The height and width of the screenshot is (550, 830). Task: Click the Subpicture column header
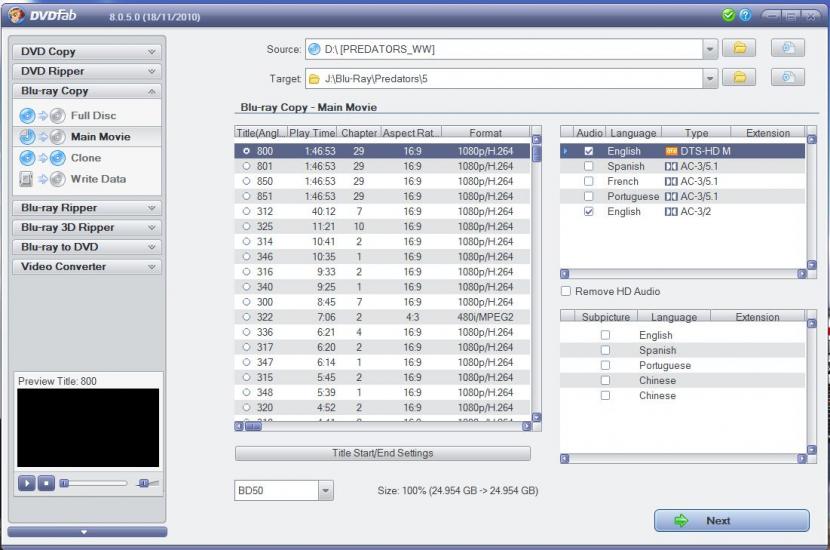click(x=606, y=317)
